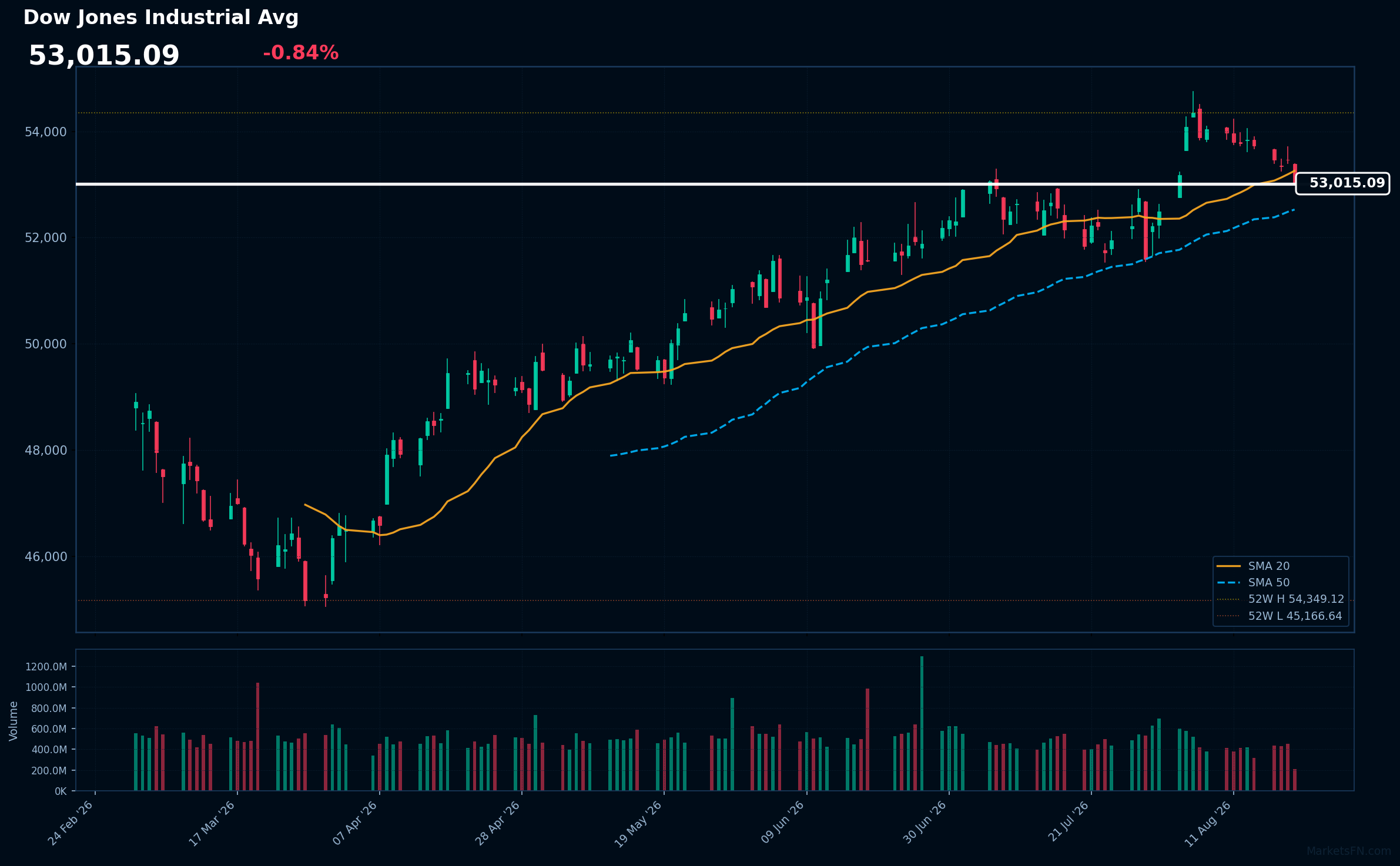Click the 48,000 price axis label
Viewport: 1400px width, 866px height.
pos(46,451)
